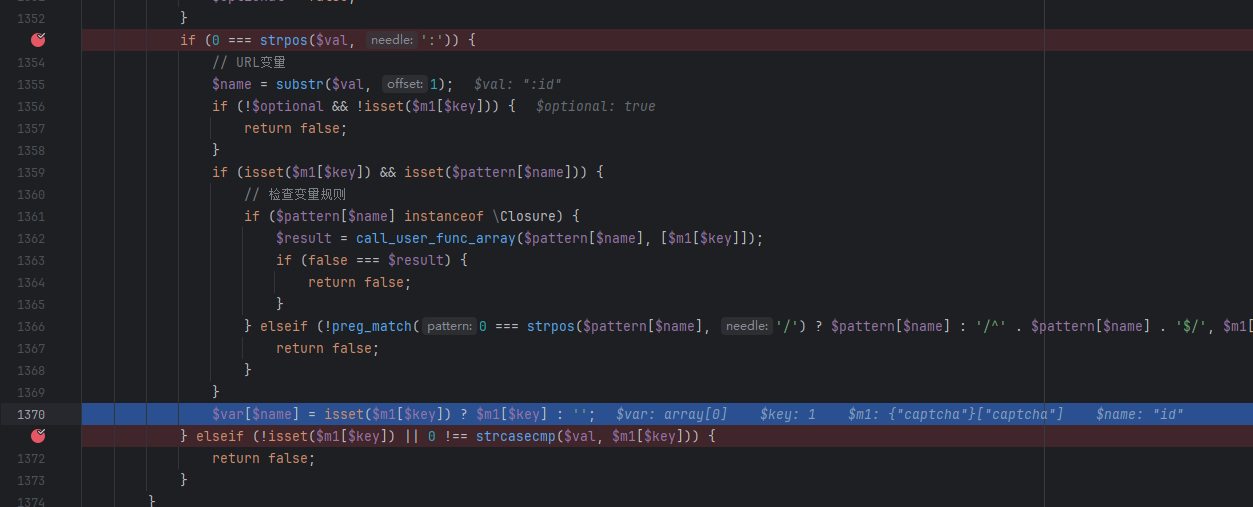This screenshot has width=1253, height=507.
Task: Click the 'needle:' hint on line 1366
Action: pos(748,326)
